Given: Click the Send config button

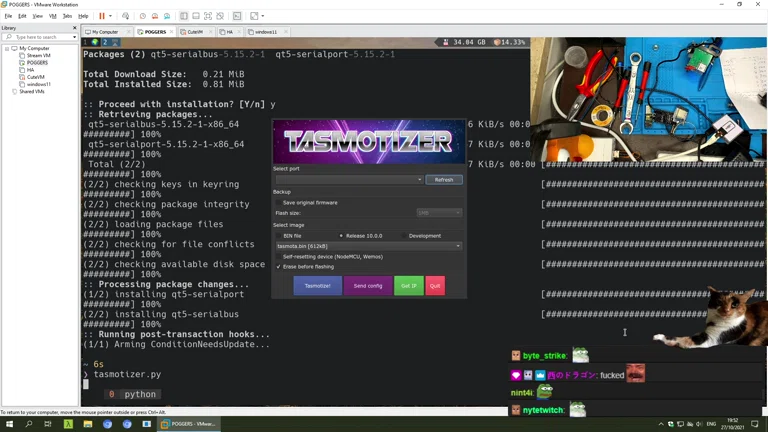Looking at the screenshot, I should click(x=368, y=286).
